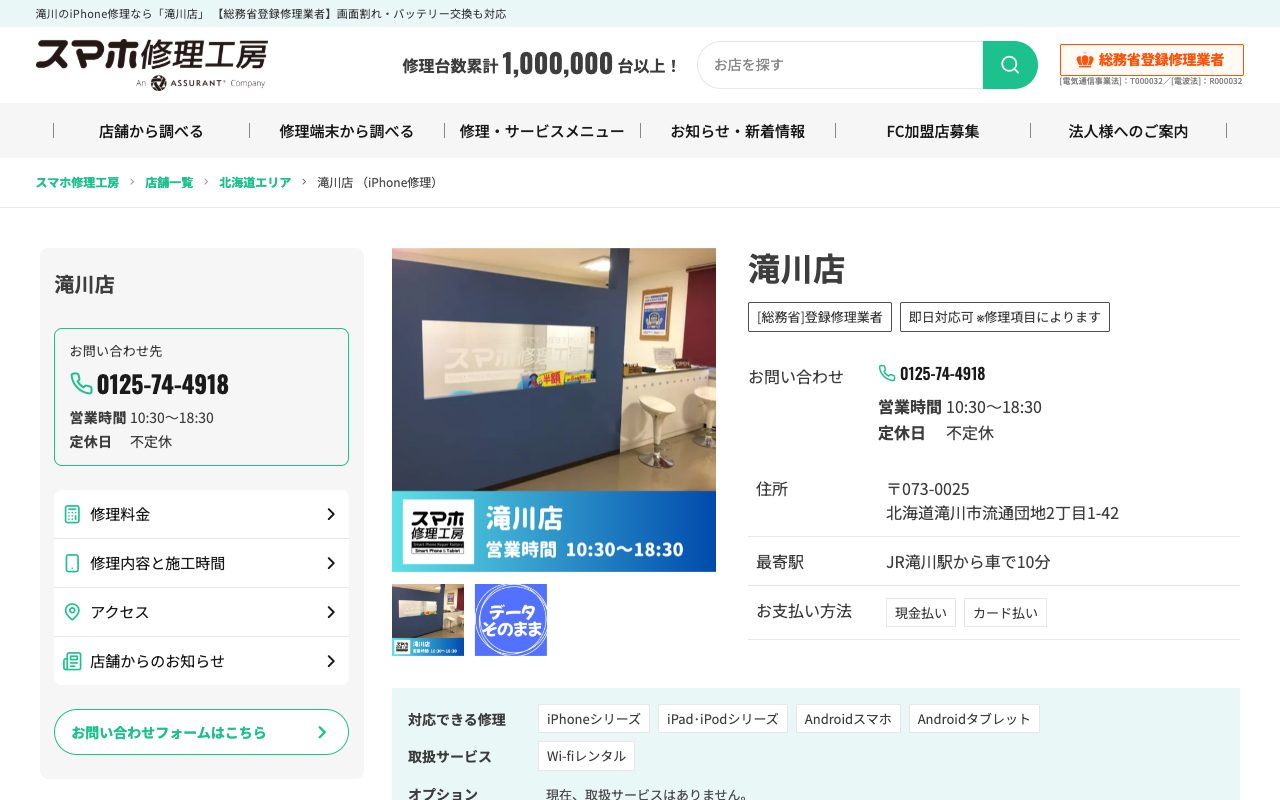The image size is (1280, 800).
Task: Open the 店舗から調べる menu
Action: pos(151,131)
